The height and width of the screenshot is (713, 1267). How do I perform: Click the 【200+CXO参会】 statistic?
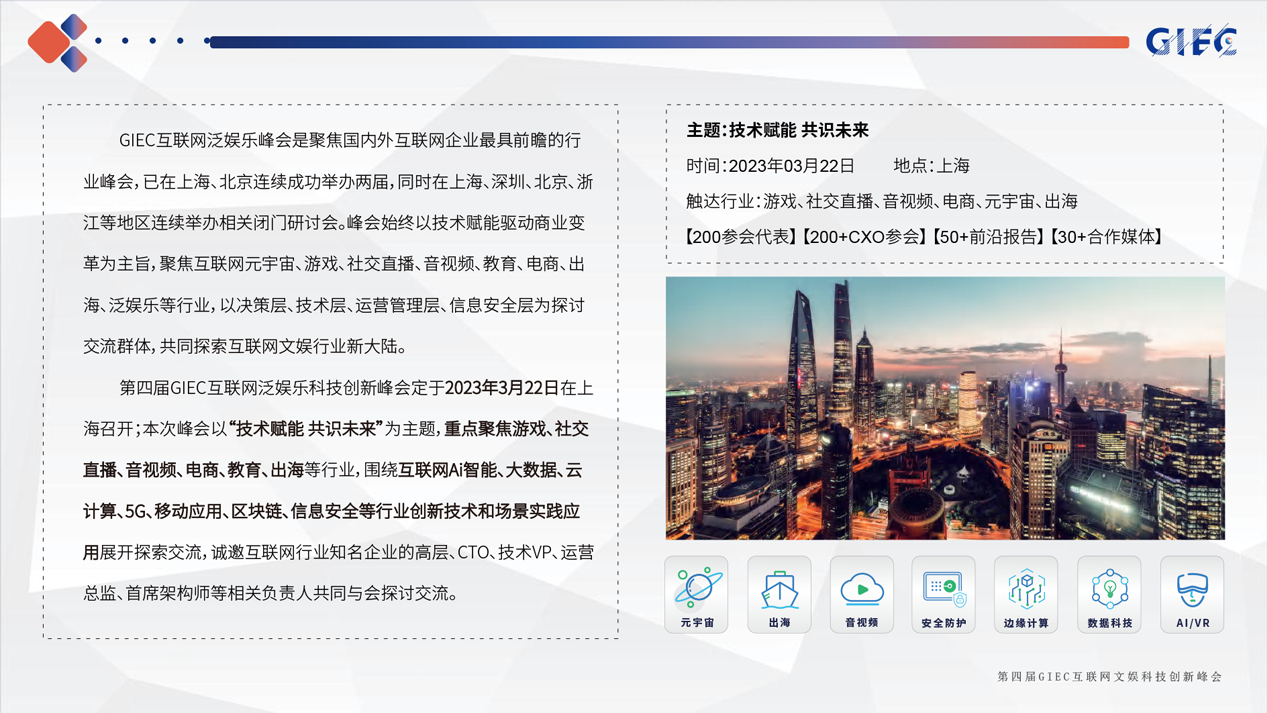click(863, 237)
